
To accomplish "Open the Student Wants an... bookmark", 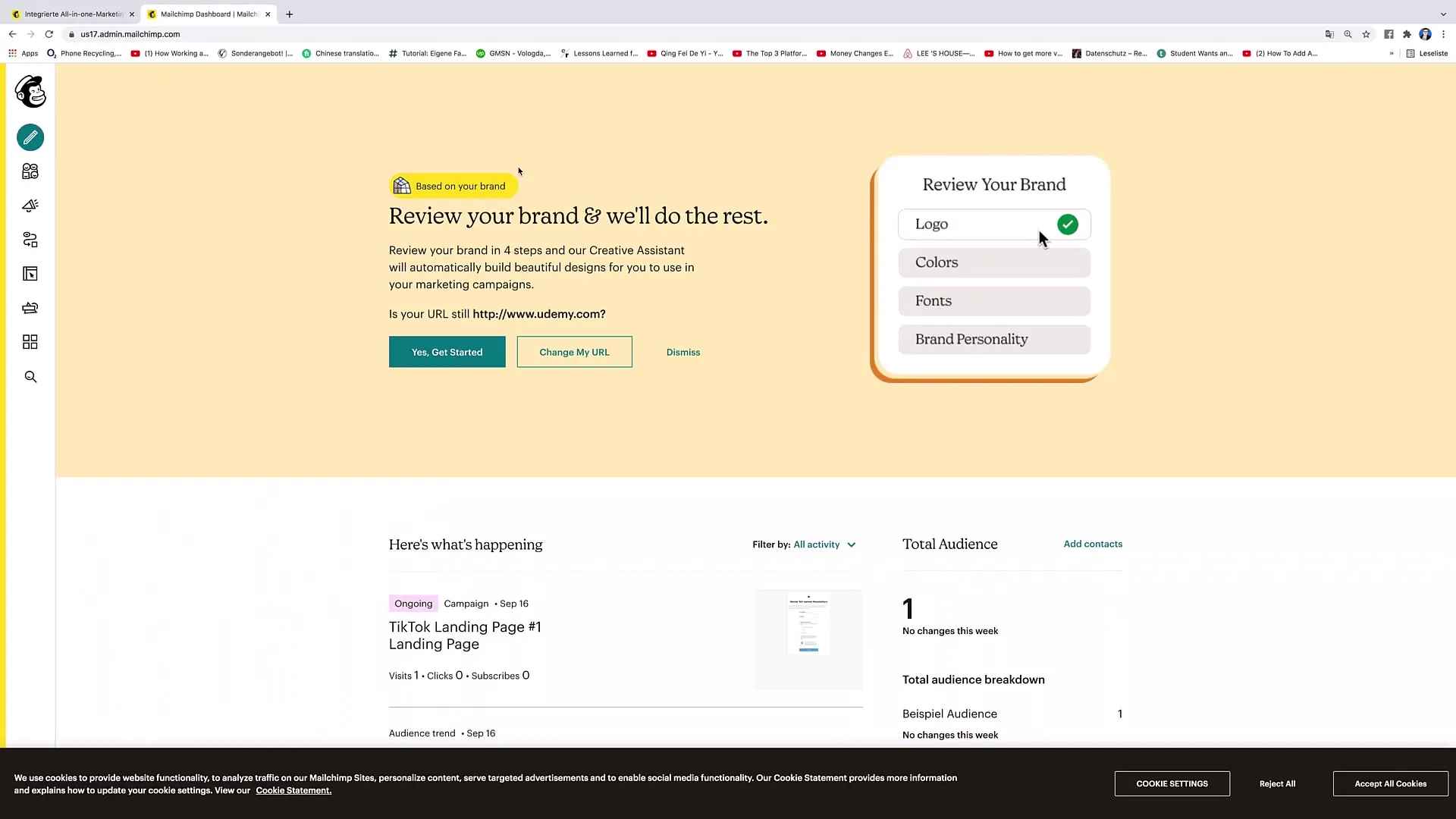I will tap(1194, 54).
